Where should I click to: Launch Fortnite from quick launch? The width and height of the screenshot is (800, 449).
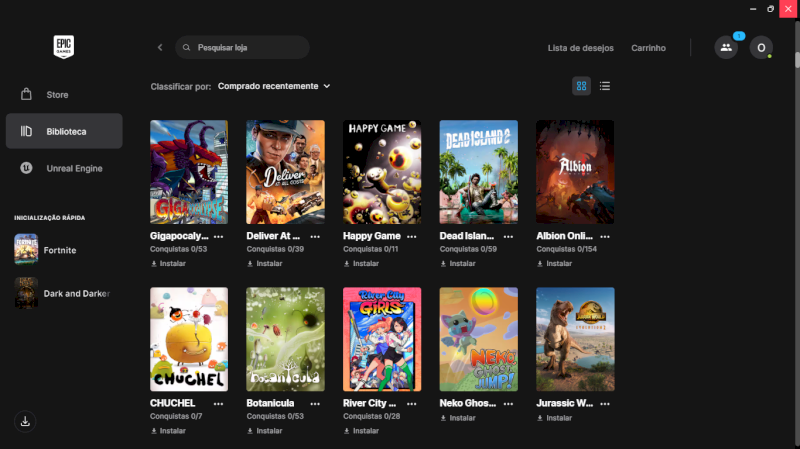point(60,250)
